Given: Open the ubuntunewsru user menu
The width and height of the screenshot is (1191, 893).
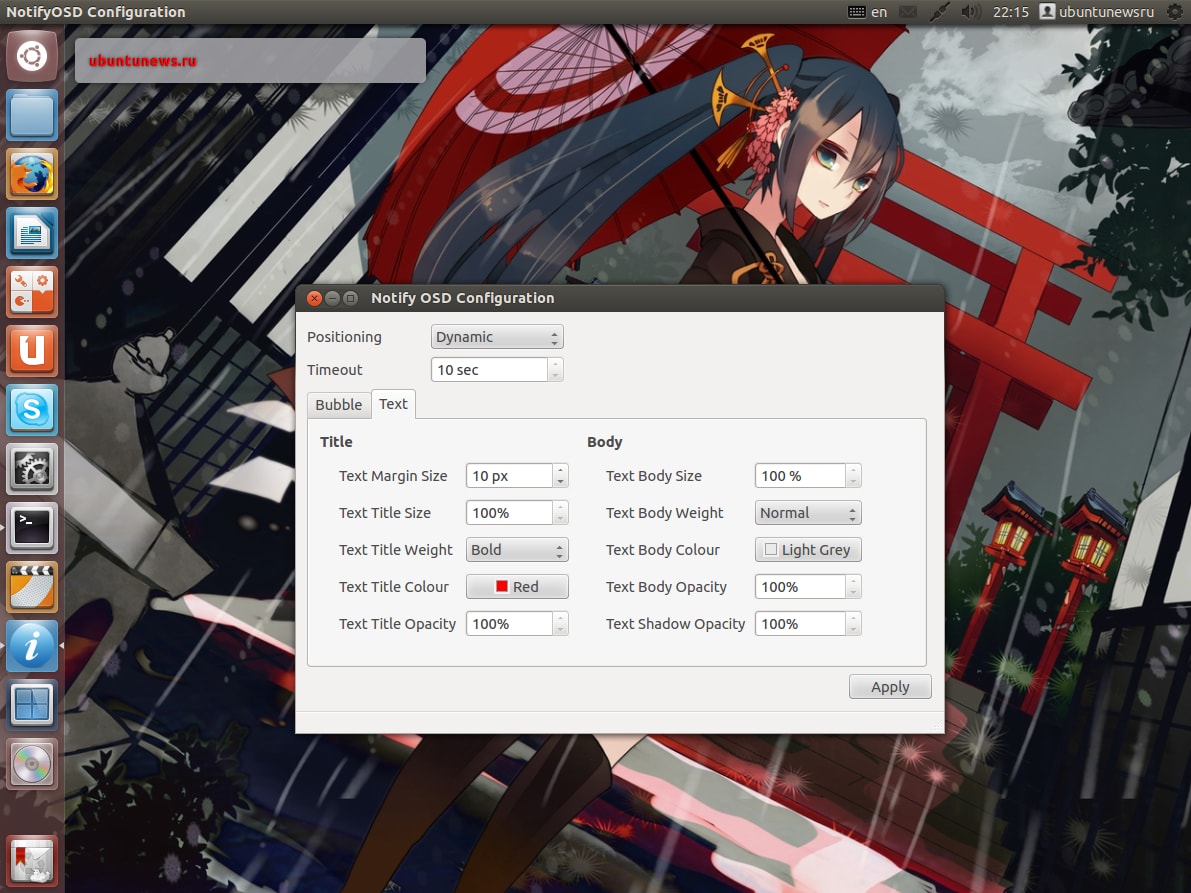Looking at the screenshot, I should pyautogui.click(x=1097, y=11).
